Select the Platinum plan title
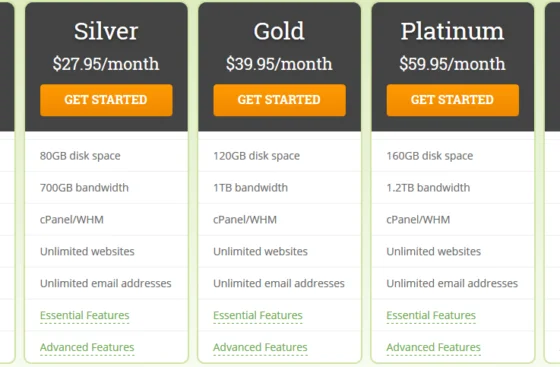 [452, 31]
